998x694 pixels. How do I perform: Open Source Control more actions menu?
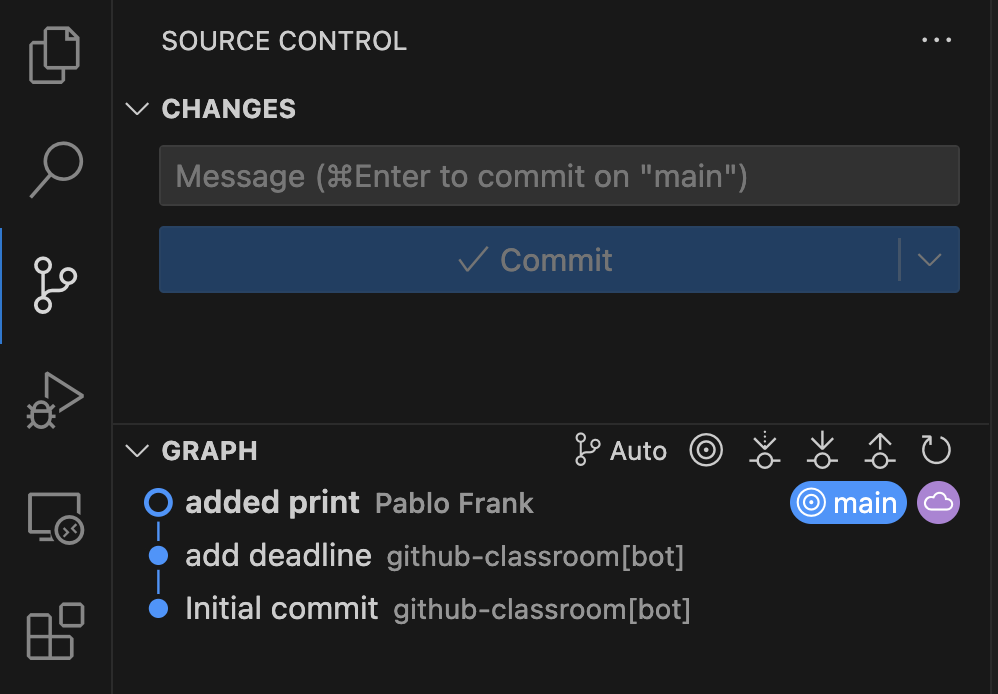[x=936, y=41]
